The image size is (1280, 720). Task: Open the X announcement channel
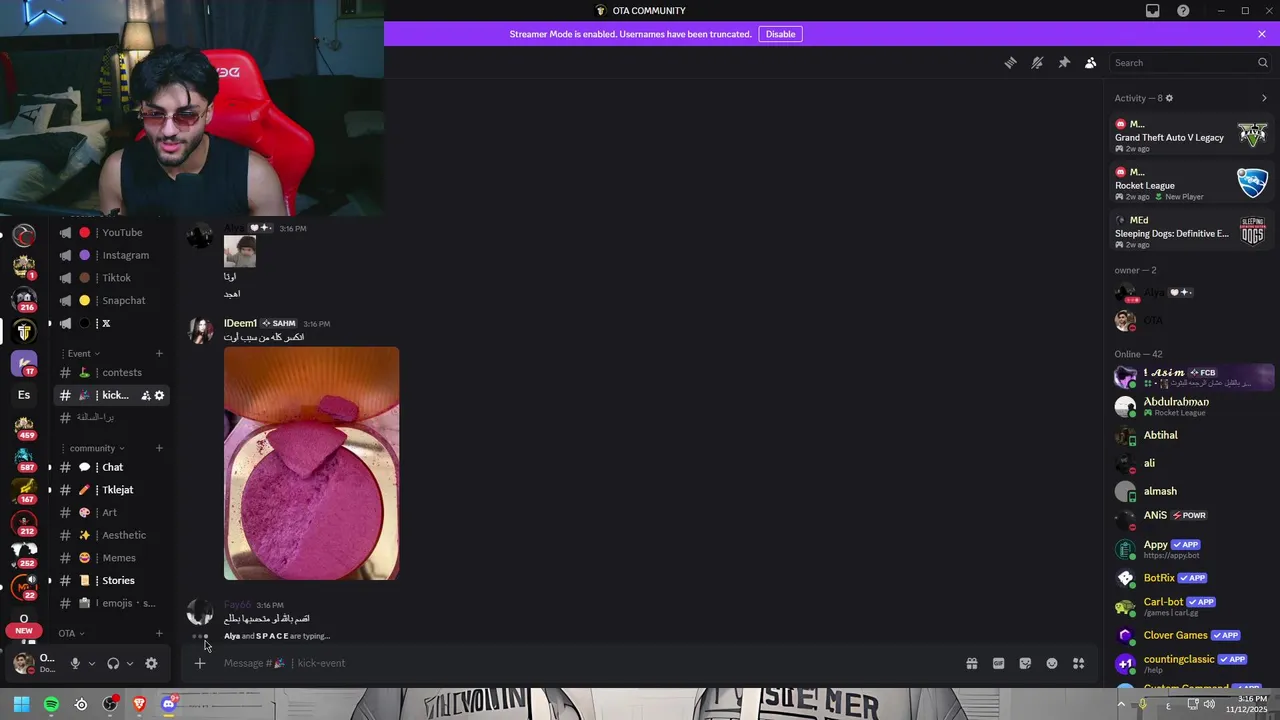point(110,323)
